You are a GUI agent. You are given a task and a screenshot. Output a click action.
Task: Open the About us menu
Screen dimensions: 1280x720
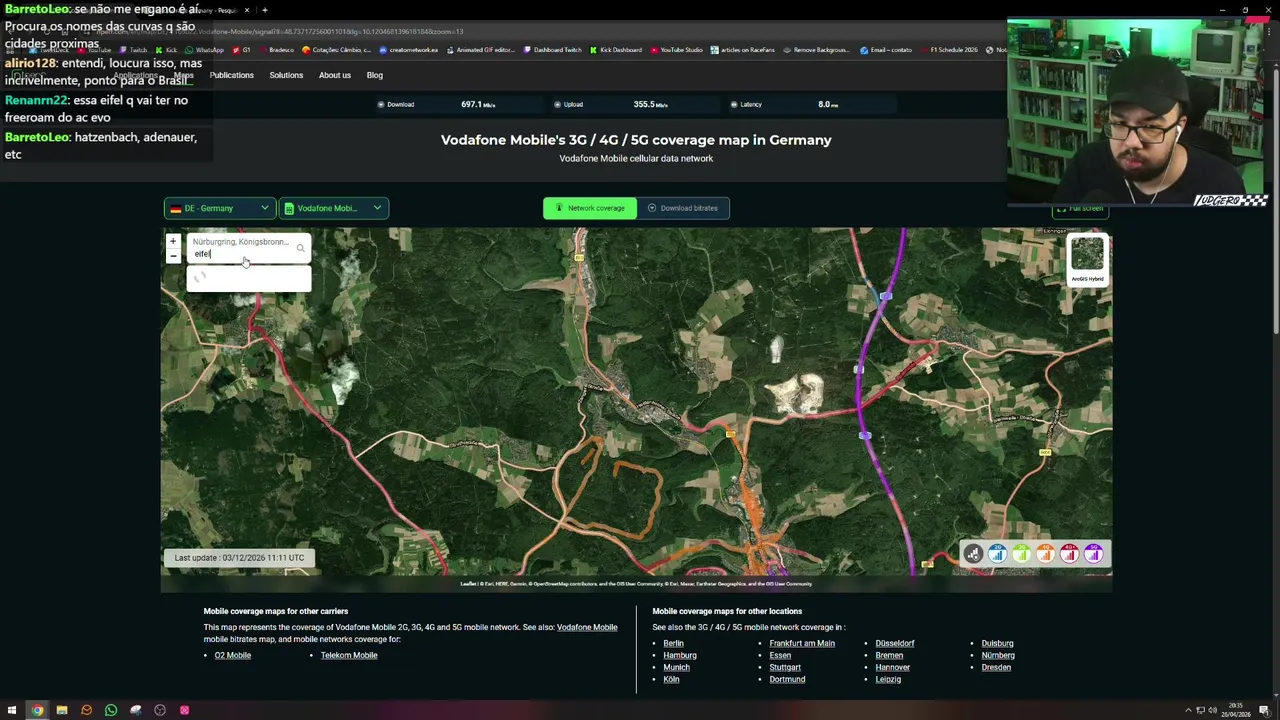tap(335, 75)
